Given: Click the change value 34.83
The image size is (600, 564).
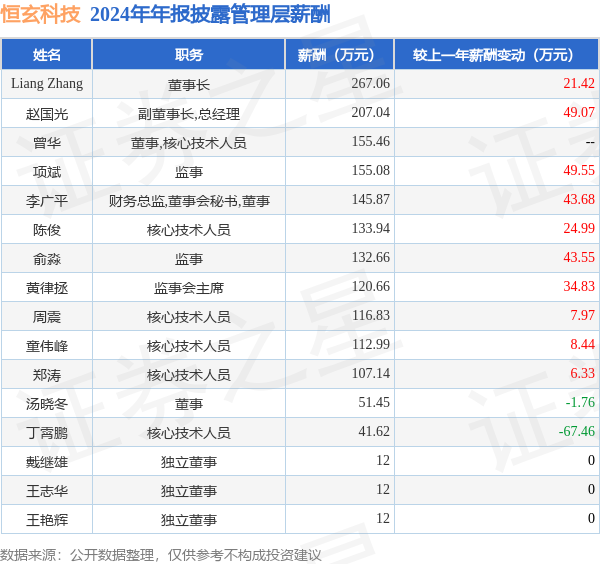Looking at the screenshot, I should pos(579,286).
